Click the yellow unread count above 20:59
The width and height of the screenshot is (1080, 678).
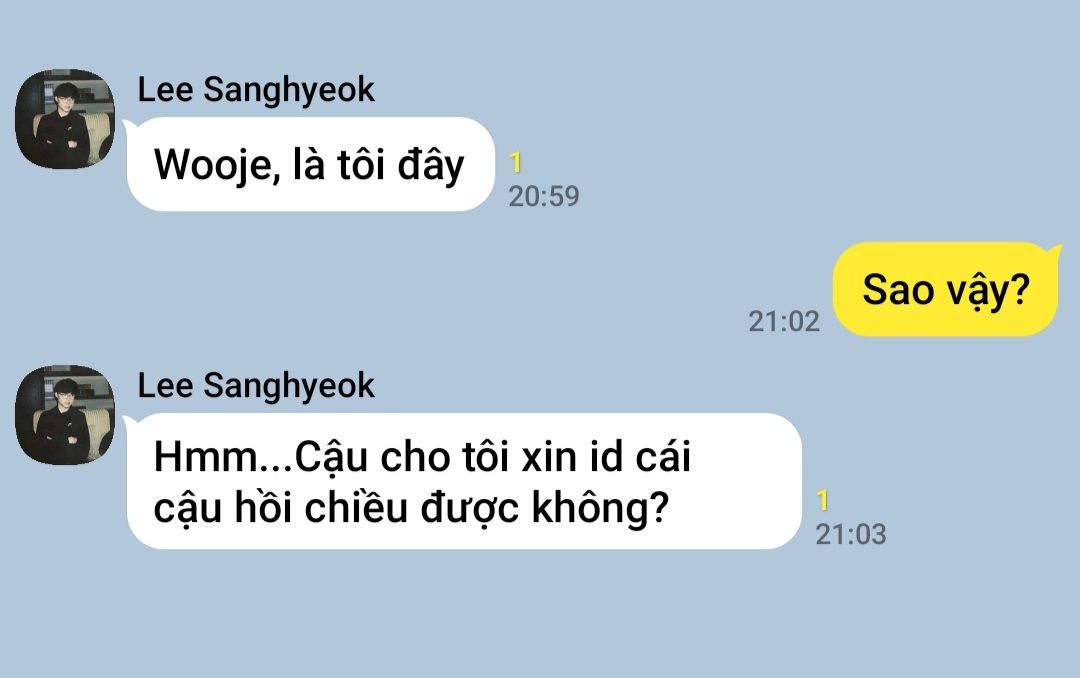click(x=516, y=163)
